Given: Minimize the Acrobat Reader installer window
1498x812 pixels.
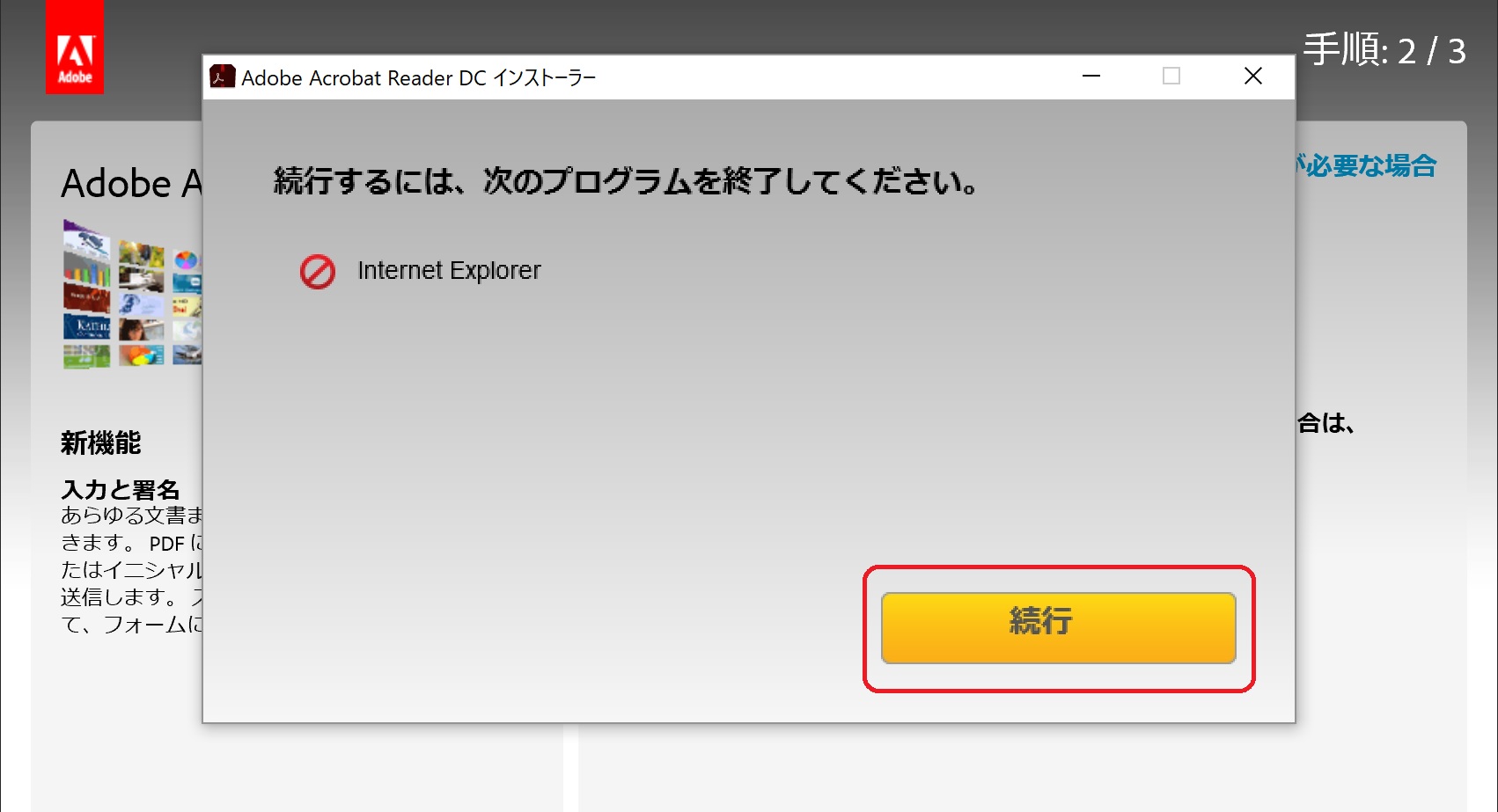Looking at the screenshot, I should pyautogui.click(x=1091, y=77).
